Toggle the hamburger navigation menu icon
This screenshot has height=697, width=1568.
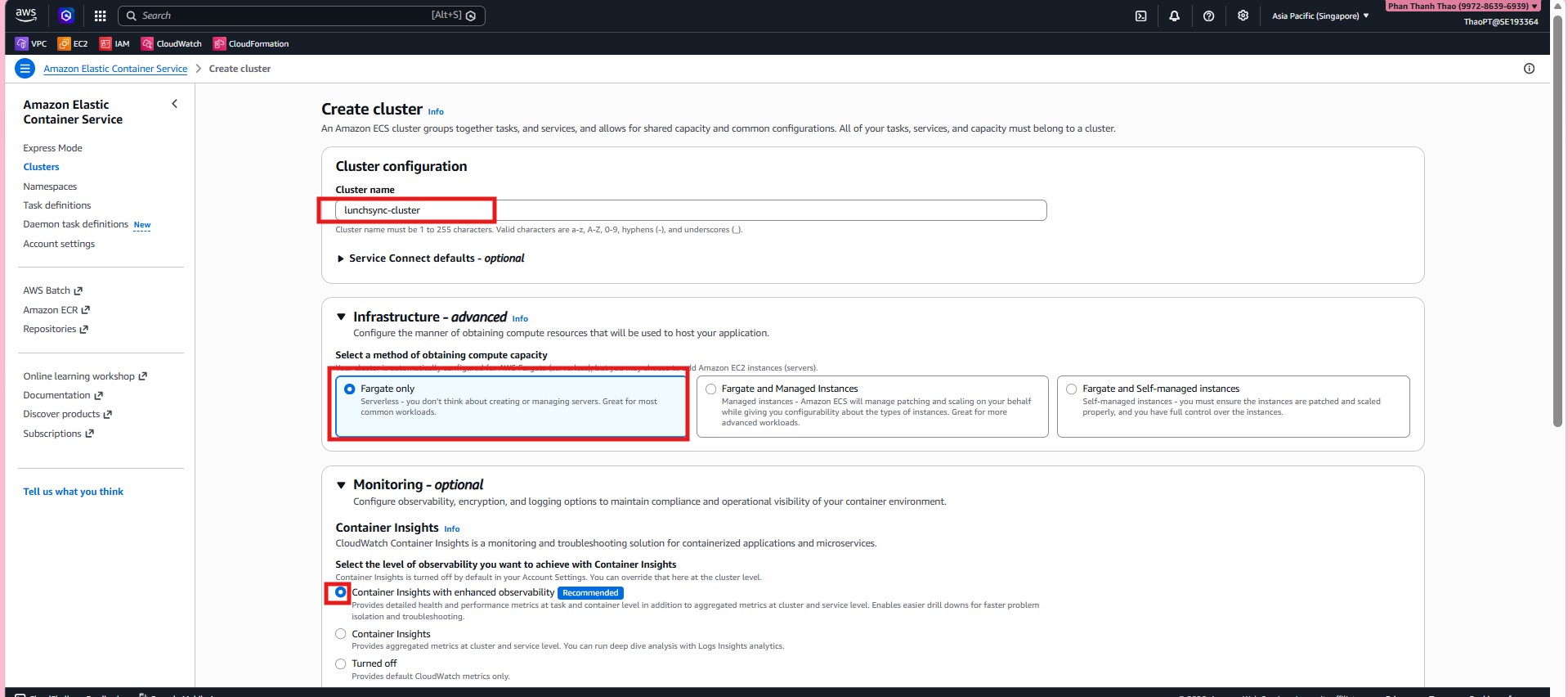point(25,69)
